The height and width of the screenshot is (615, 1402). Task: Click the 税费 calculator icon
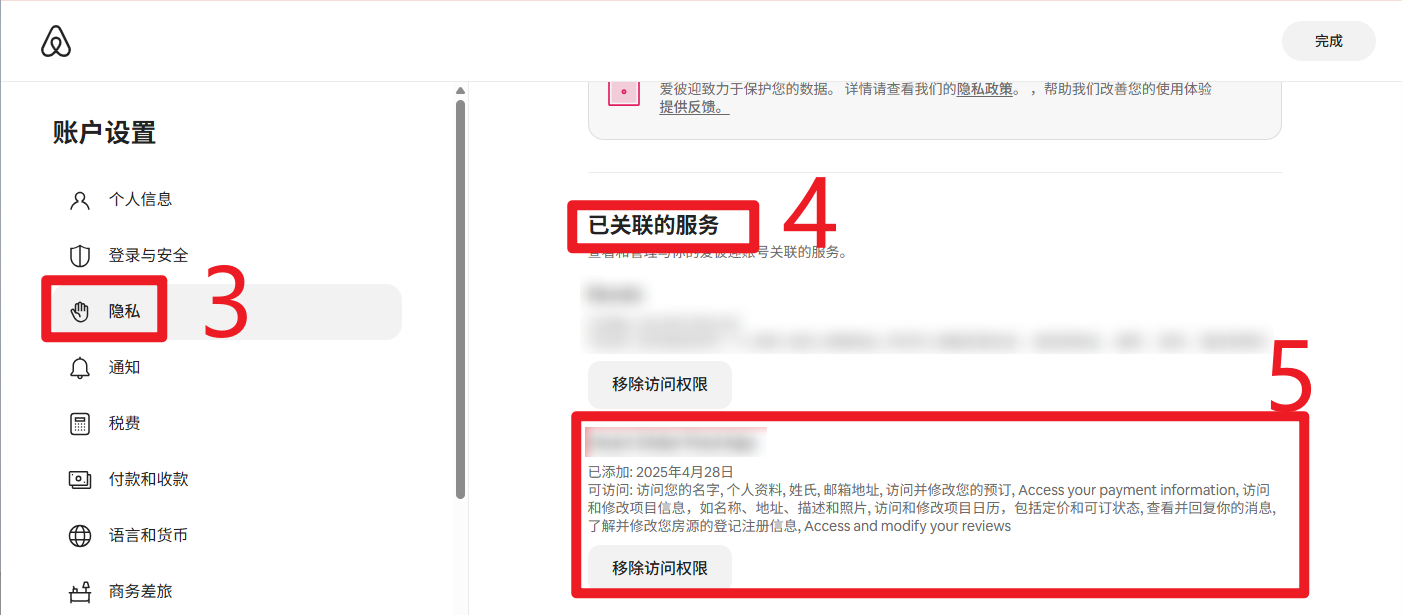(x=80, y=424)
